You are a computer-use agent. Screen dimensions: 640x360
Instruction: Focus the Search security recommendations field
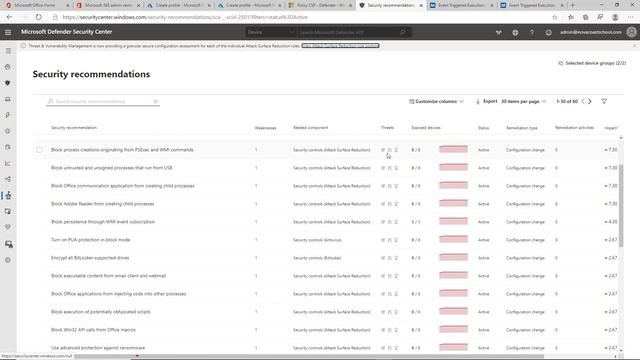pyautogui.click(x=102, y=101)
